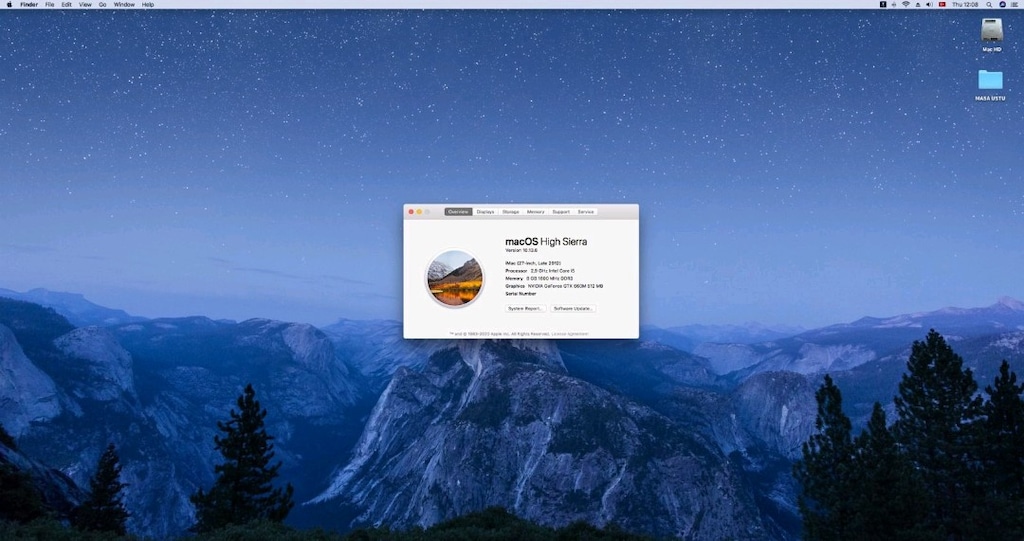Open the Edit menu in menu bar
This screenshot has height=541, width=1024.
coord(67,5)
